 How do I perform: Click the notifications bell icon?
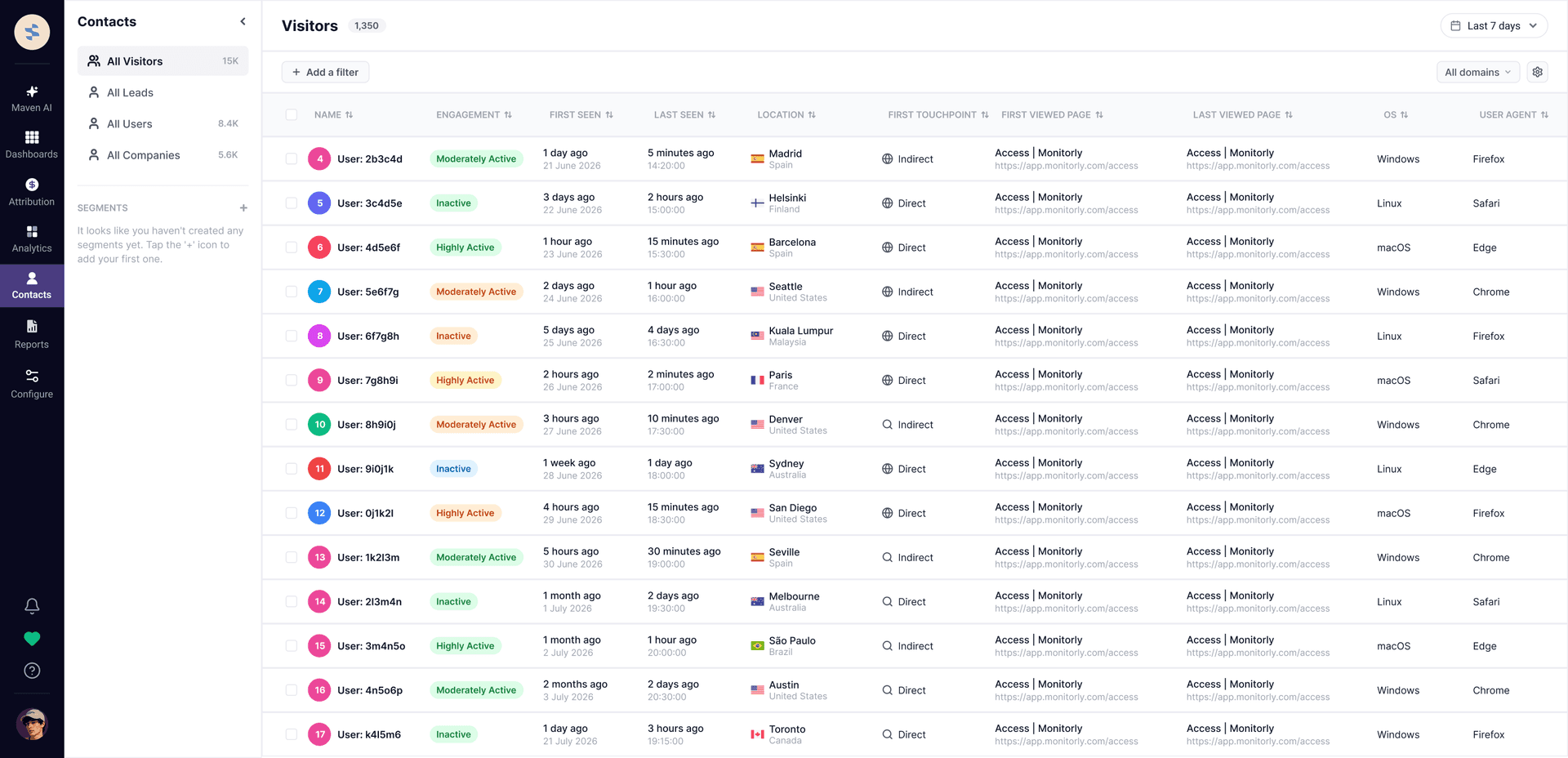[x=32, y=606]
